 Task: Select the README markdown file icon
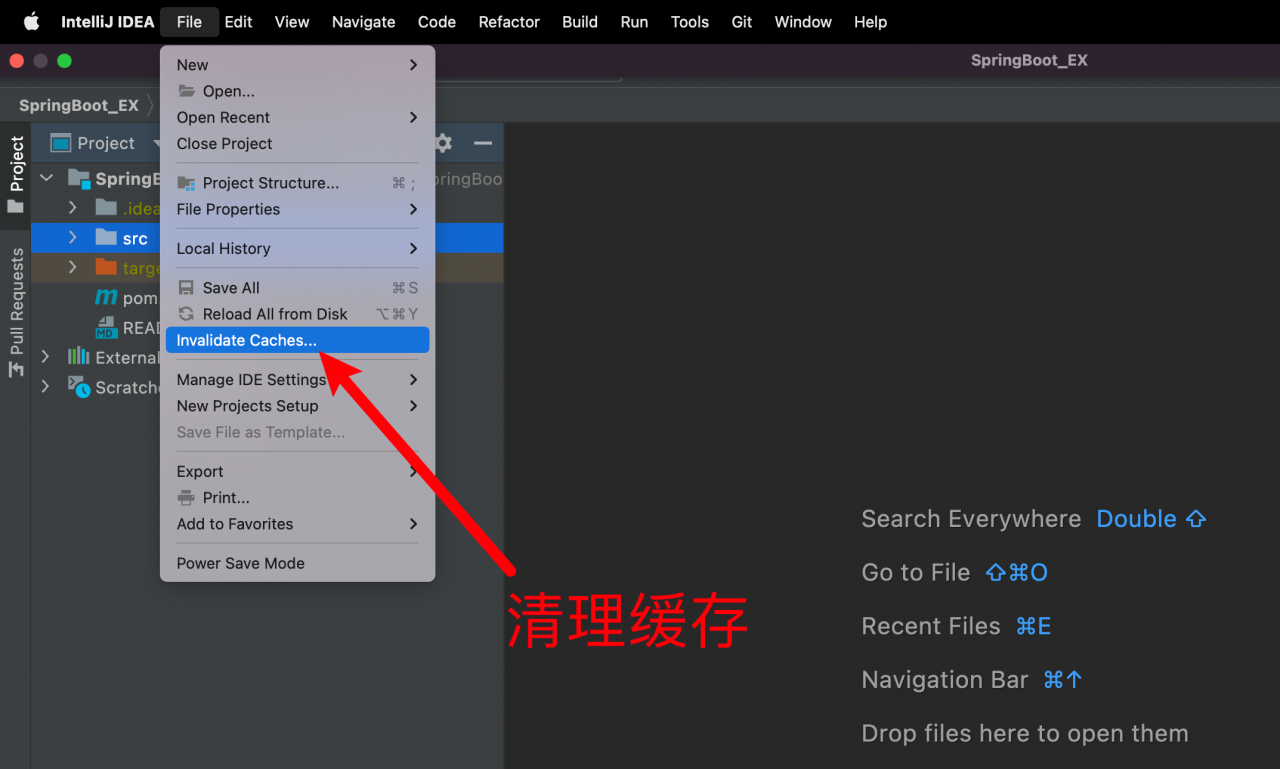106,328
